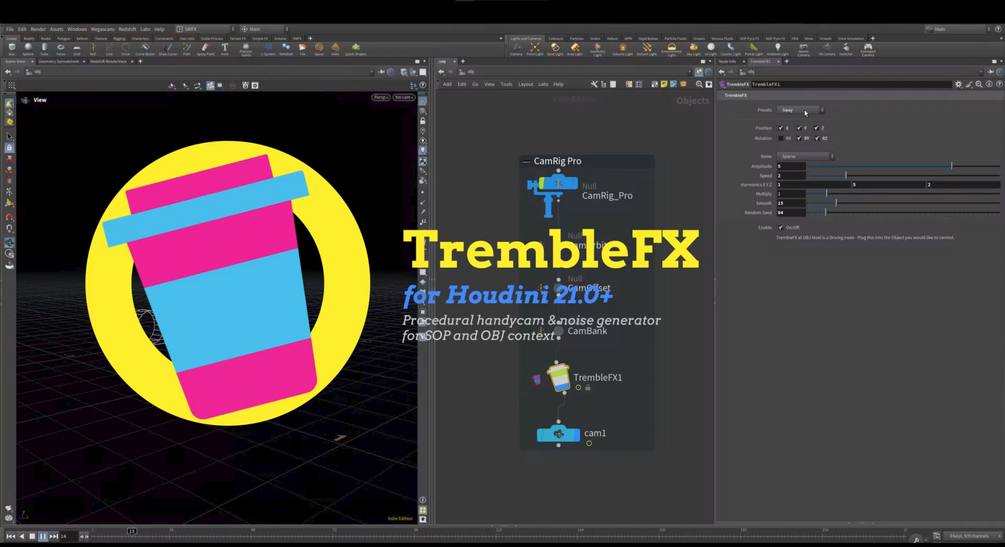Image resolution: width=1005 pixels, height=547 pixels.
Task: Toggle Position X checkbox
Action: point(781,128)
